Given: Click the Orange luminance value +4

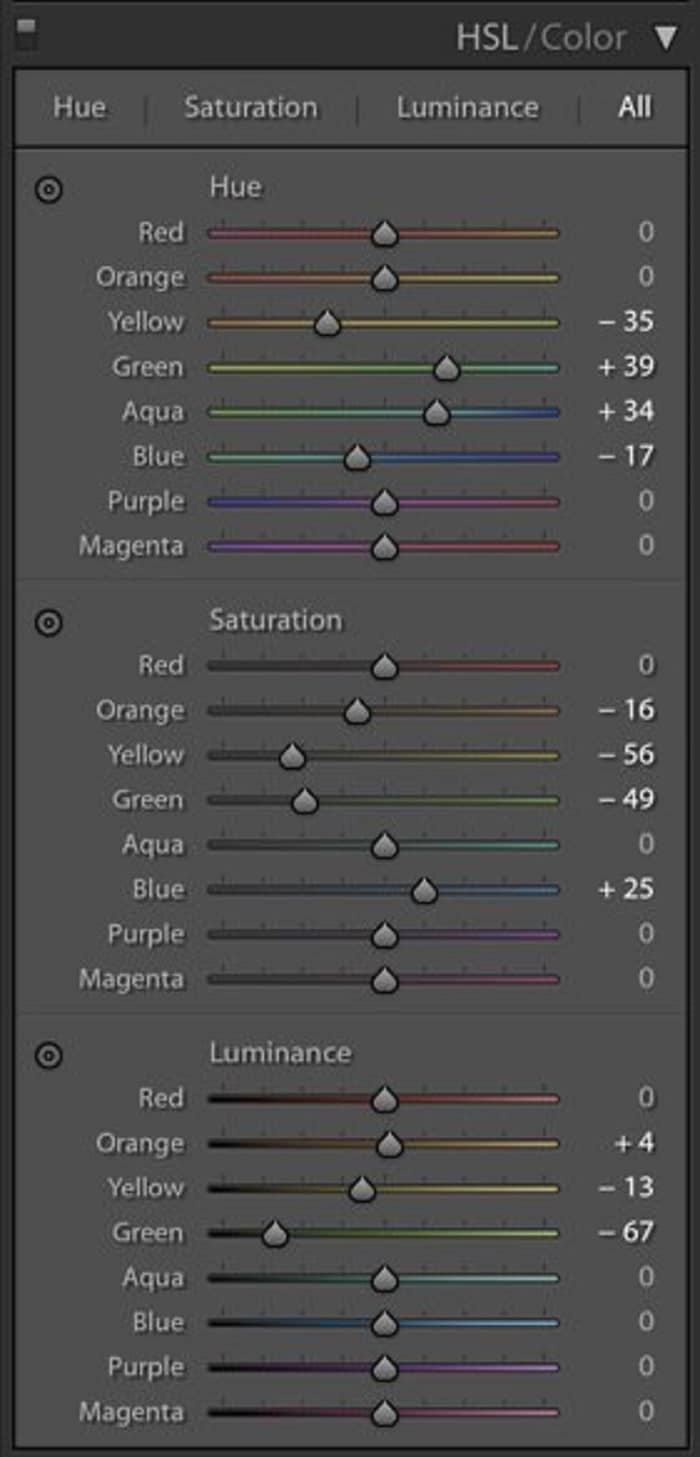Looking at the screenshot, I should pyautogui.click(x=635, y=1143).
